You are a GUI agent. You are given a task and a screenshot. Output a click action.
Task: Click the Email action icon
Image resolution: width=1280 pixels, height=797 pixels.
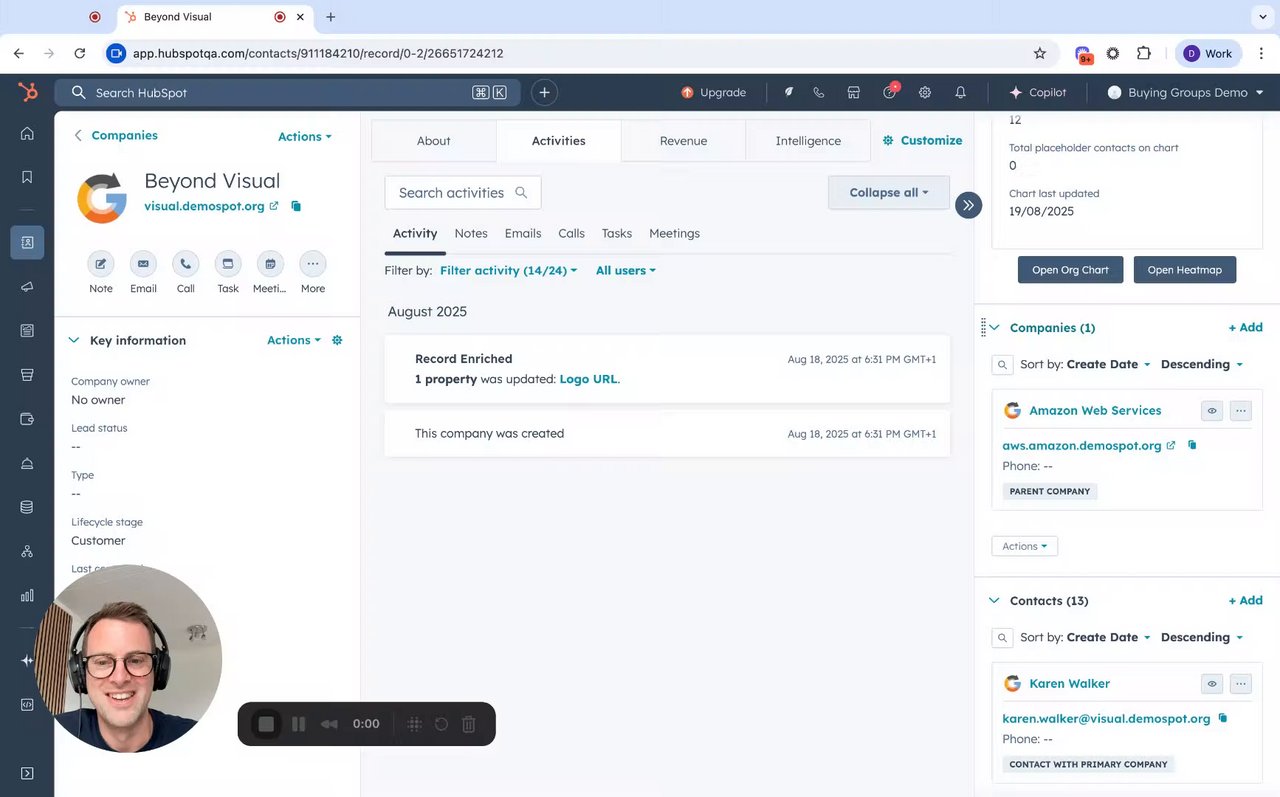pyautogui.click(x=143, y=264)
